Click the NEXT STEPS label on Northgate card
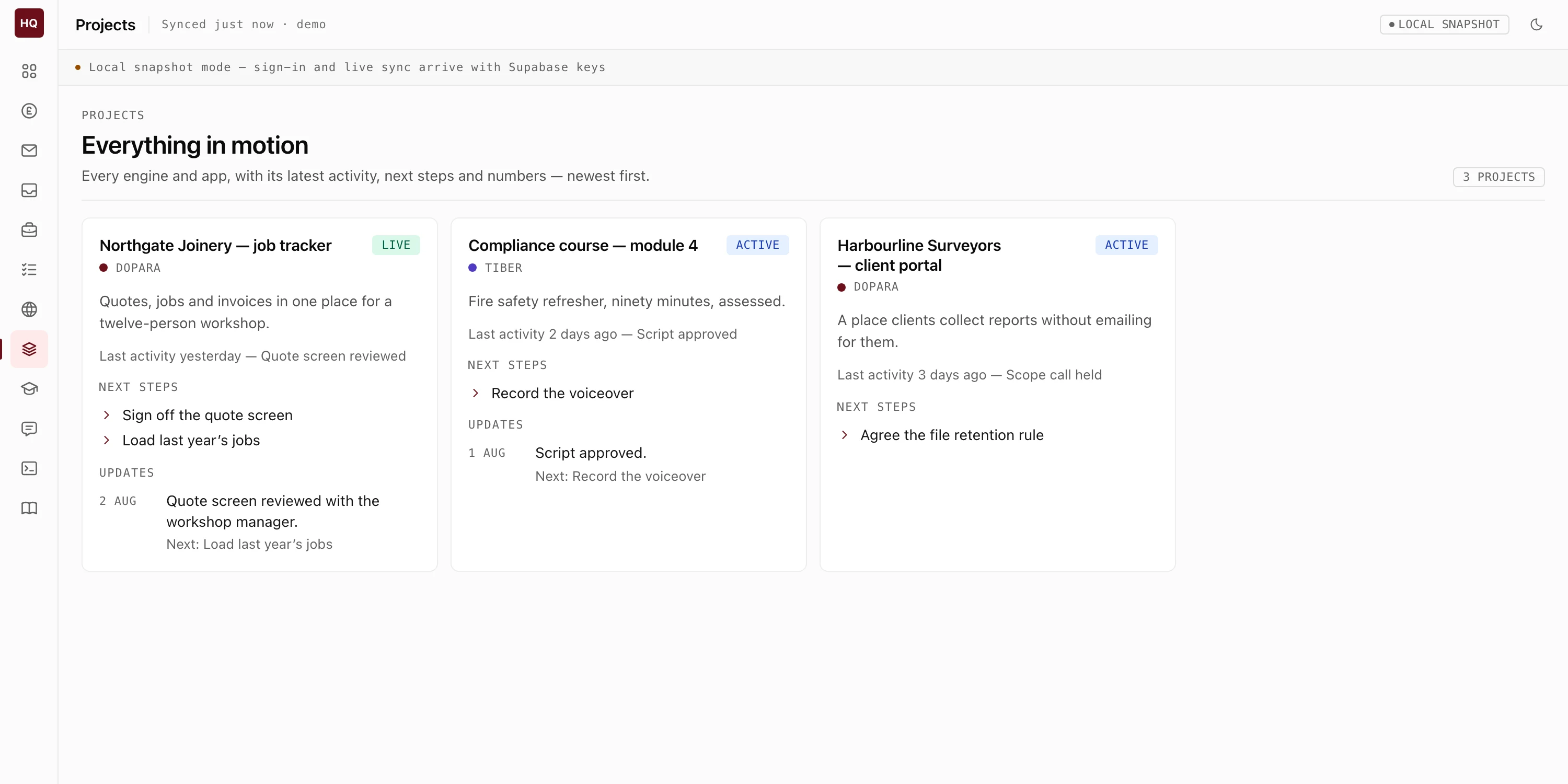This screenshot has height=784, width=1568. 138,387
